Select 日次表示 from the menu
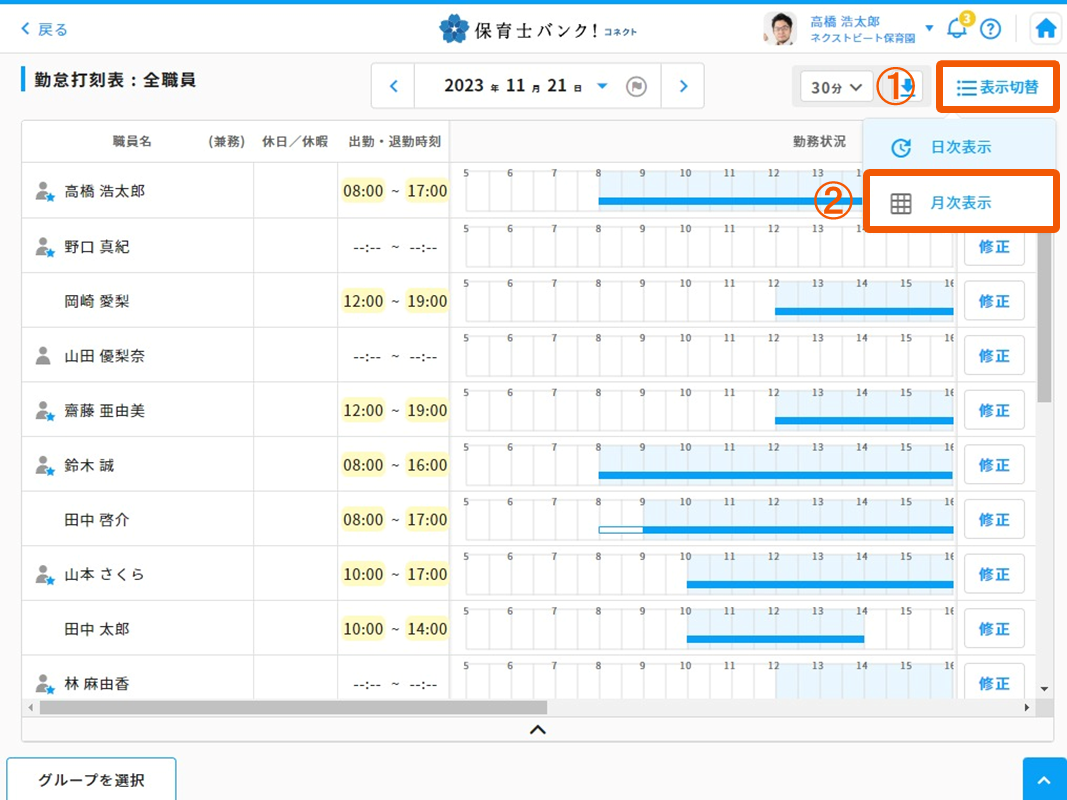 [960, 147]
